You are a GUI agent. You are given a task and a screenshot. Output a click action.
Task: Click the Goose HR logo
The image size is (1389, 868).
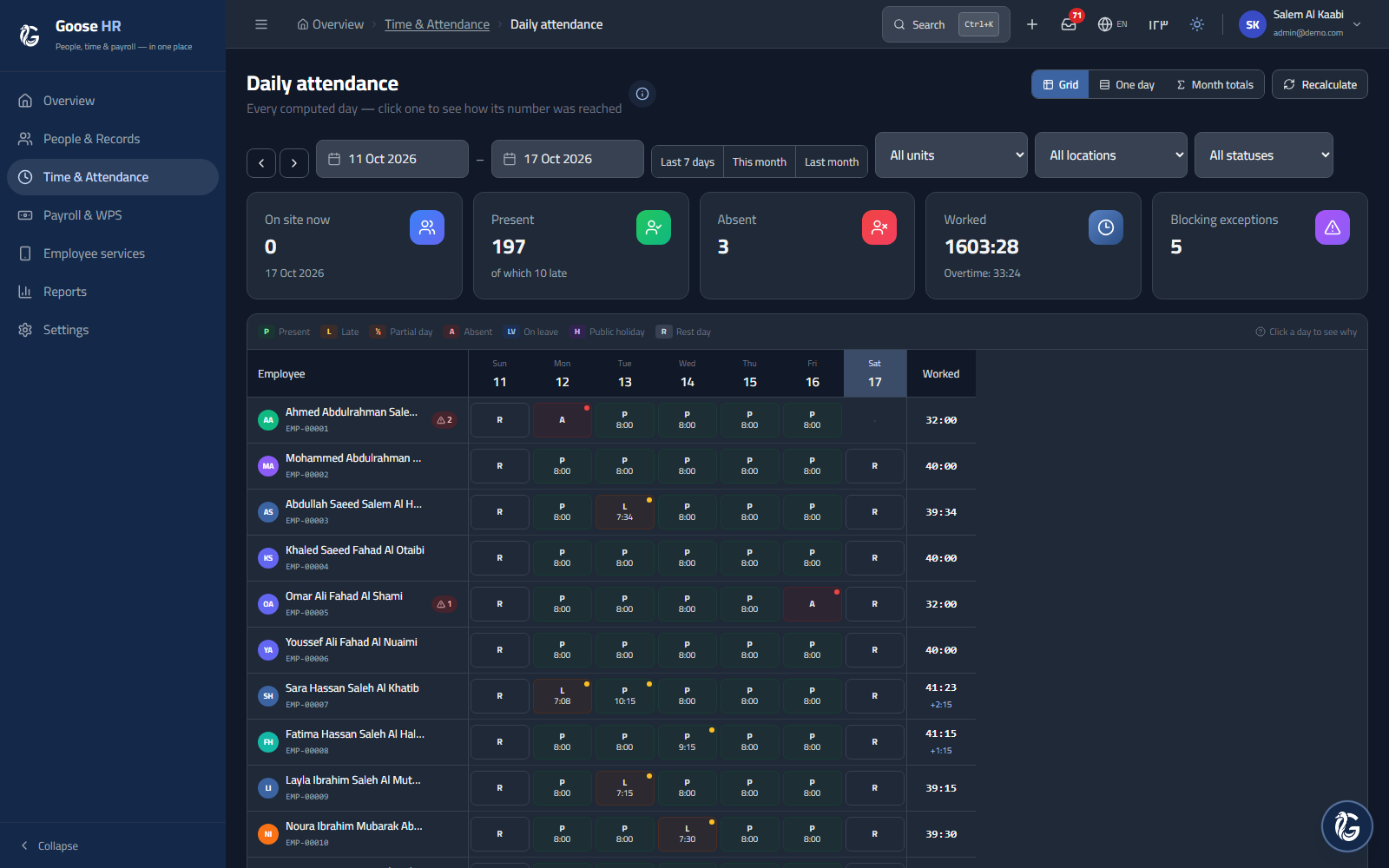pos(30,35)
